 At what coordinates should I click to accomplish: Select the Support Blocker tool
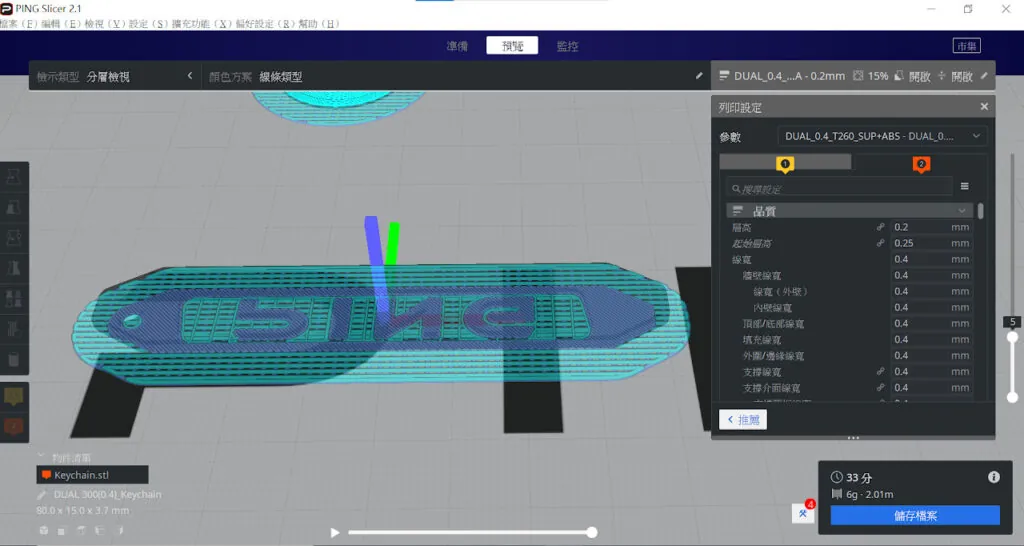click(x=14, y=329)
